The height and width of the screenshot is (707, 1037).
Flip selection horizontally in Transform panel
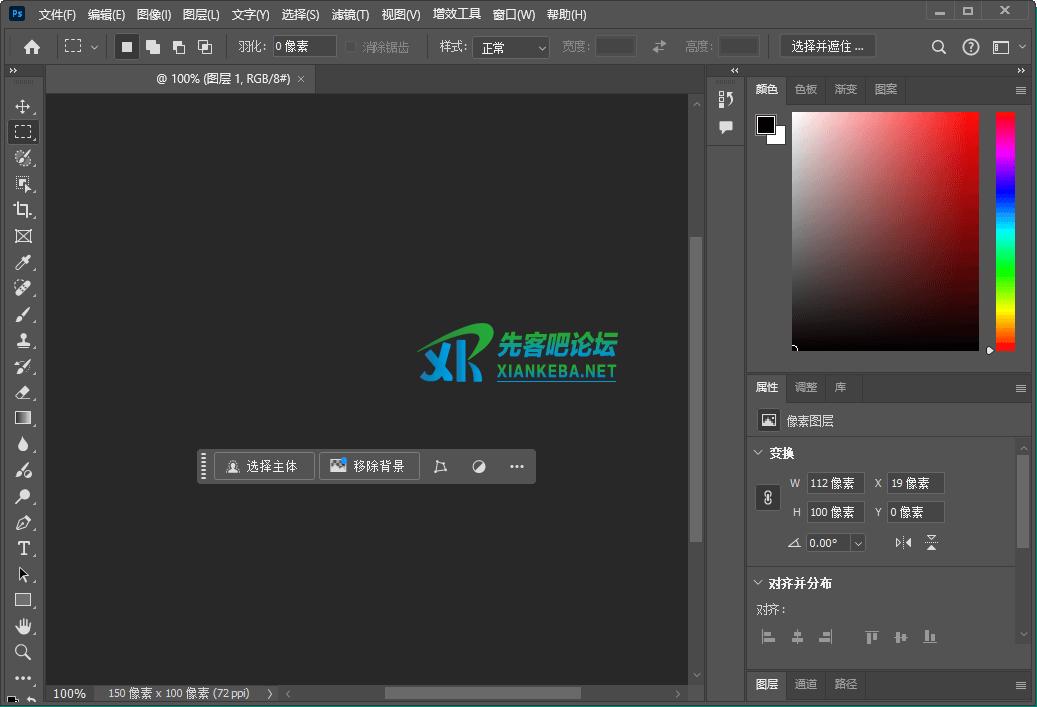[x=901, y=542]
